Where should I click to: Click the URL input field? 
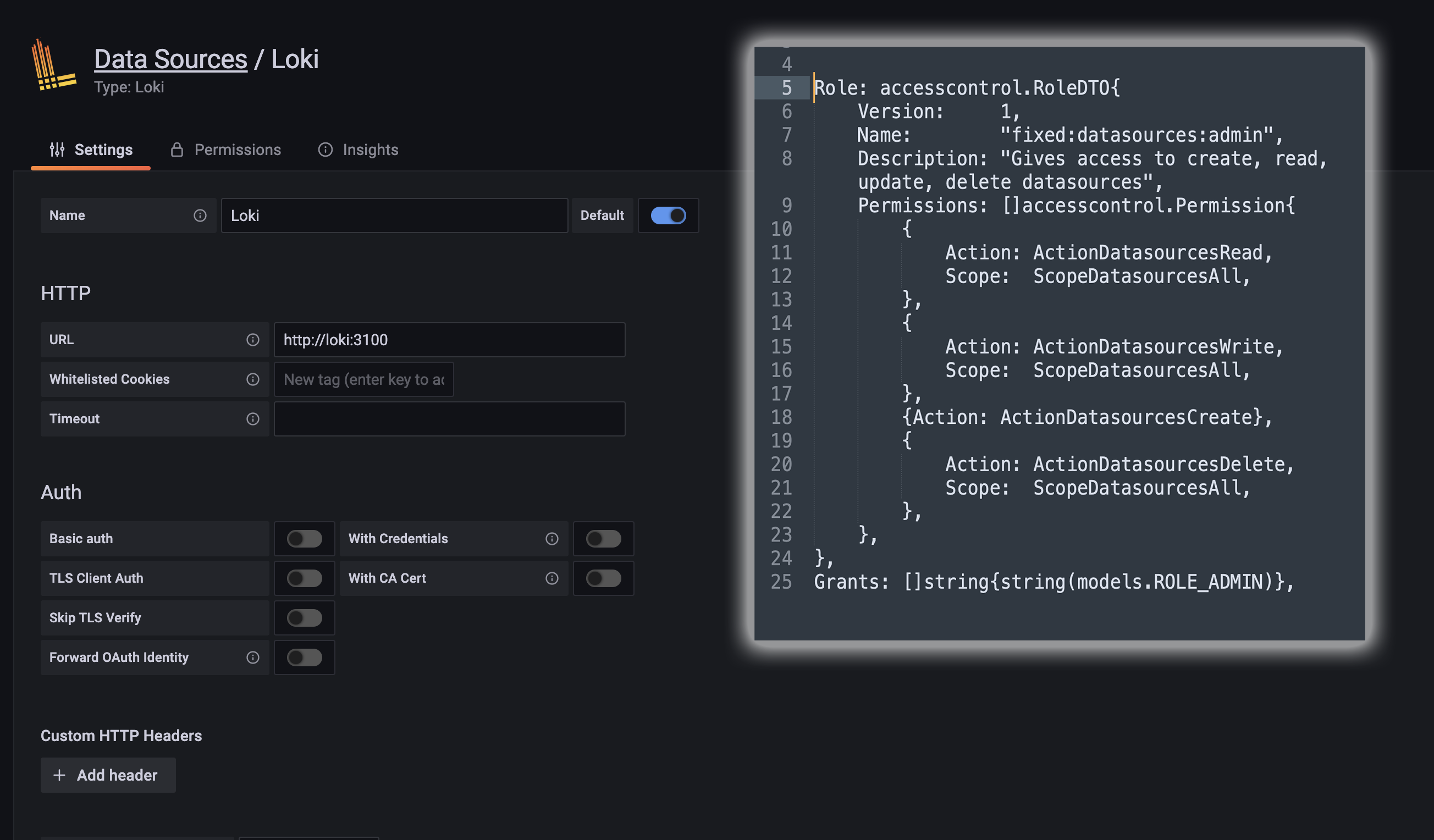pos(449,340)
